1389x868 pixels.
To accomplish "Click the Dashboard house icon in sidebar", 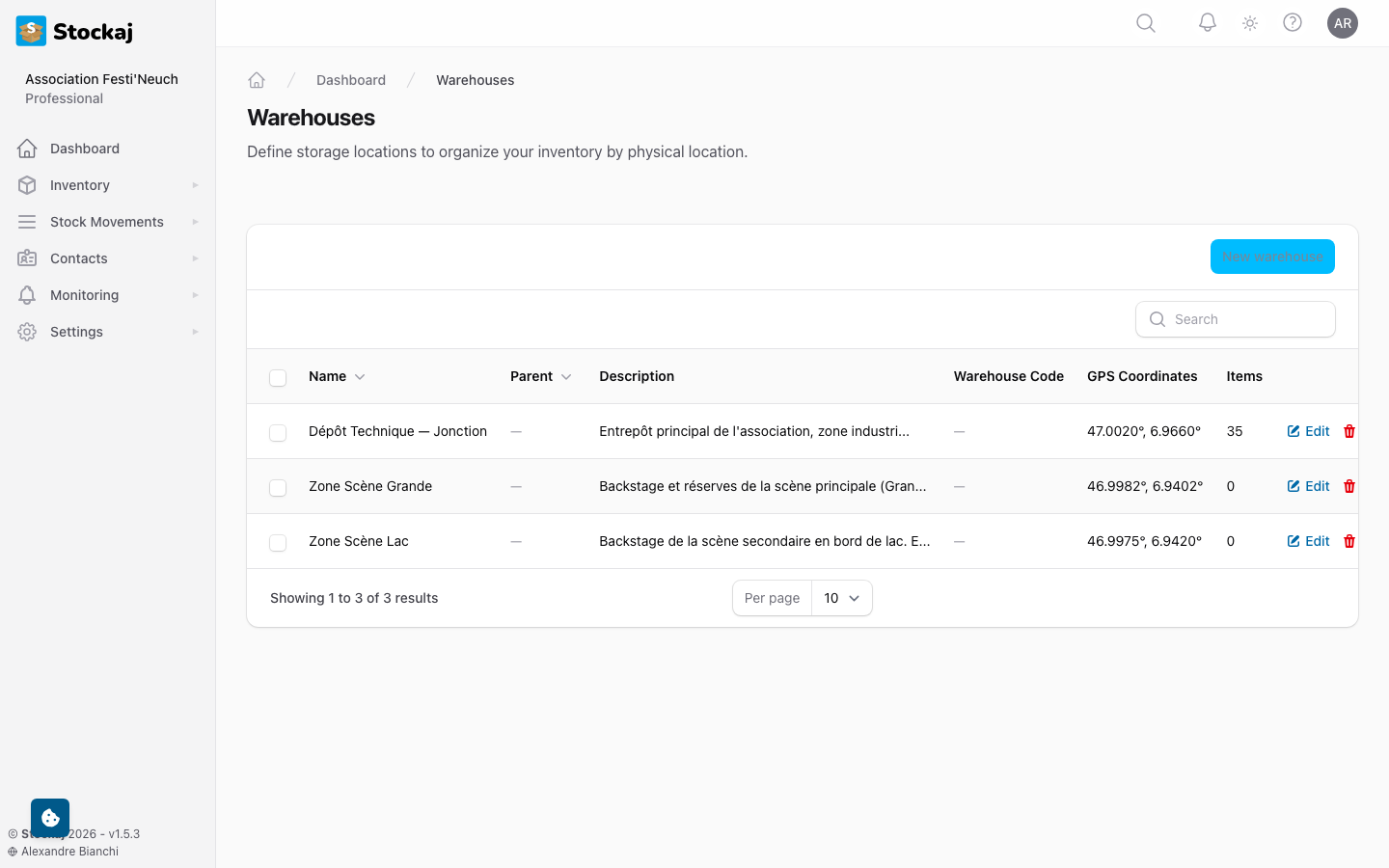I will (x=27, y=149).
